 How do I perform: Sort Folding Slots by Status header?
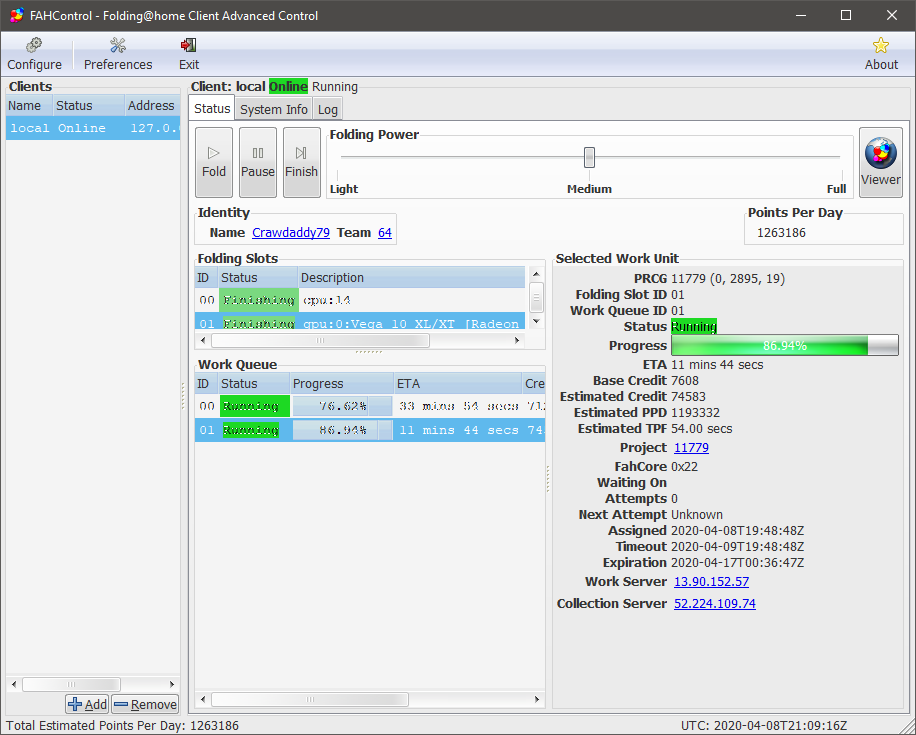pos(258,278)
